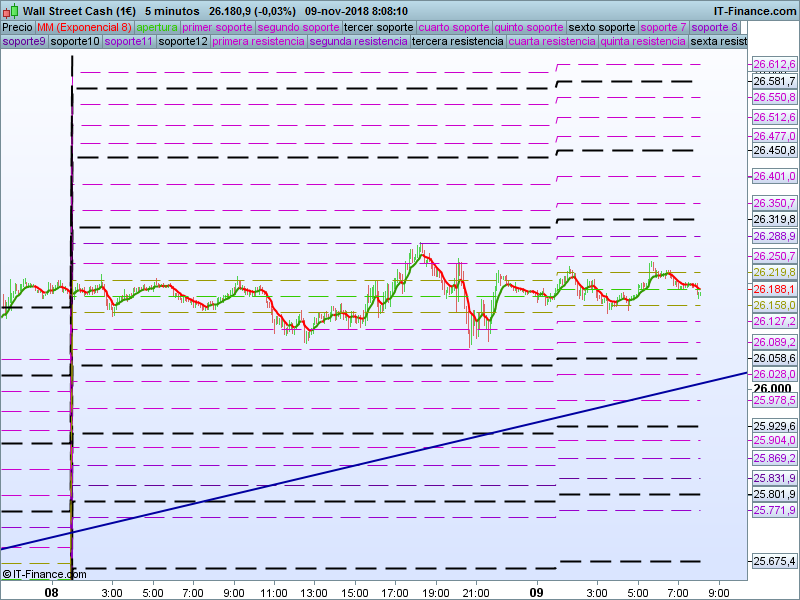Screen dimensions: 800x600
Task: Click the 08 date marker on time axis
Action: 52,593
